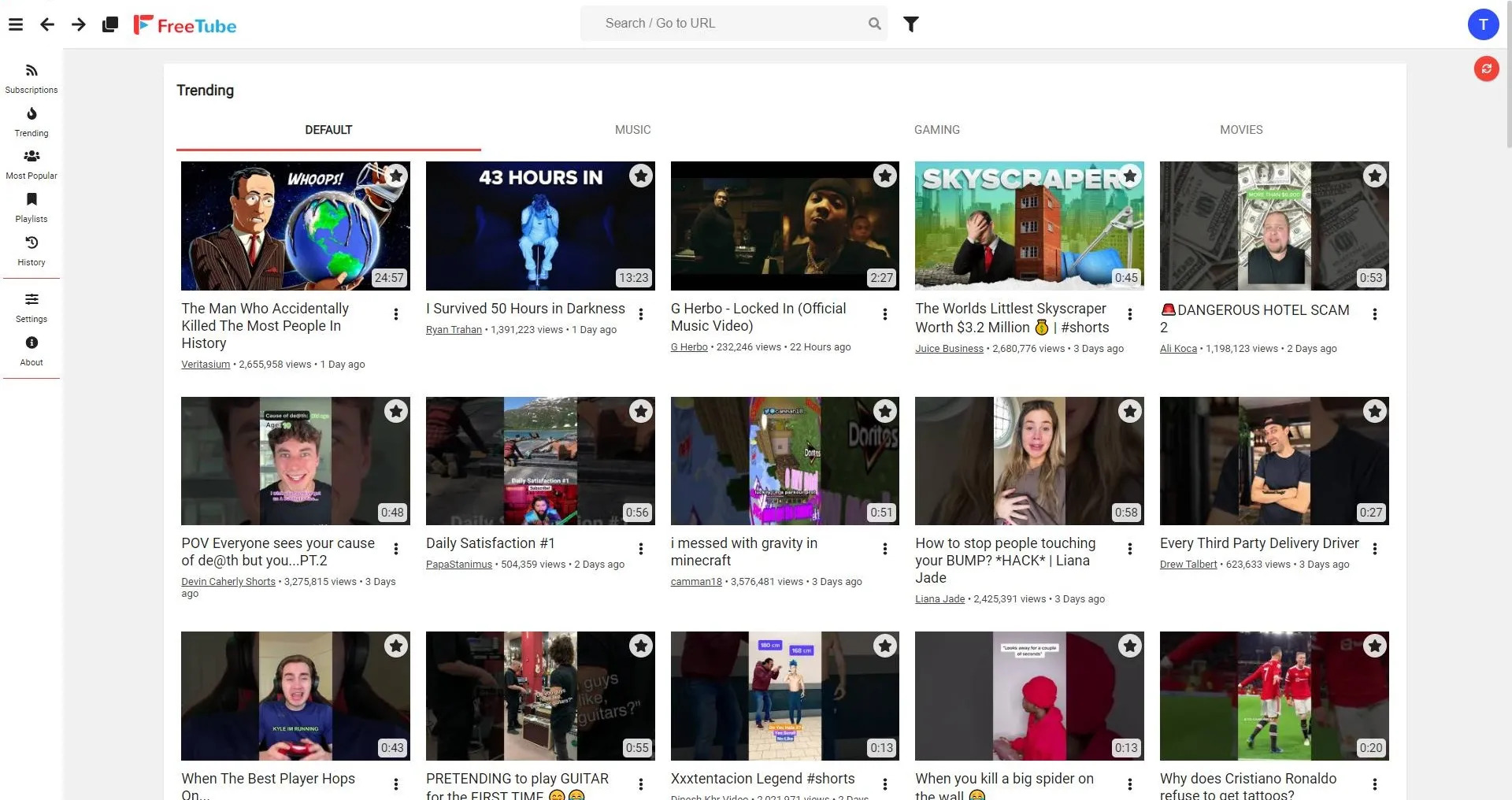The height and width of the screenshot is (800, 1512).
Task: Open options menu for G Herbo video
Action: pyautogui.click(x=885, y=313)
